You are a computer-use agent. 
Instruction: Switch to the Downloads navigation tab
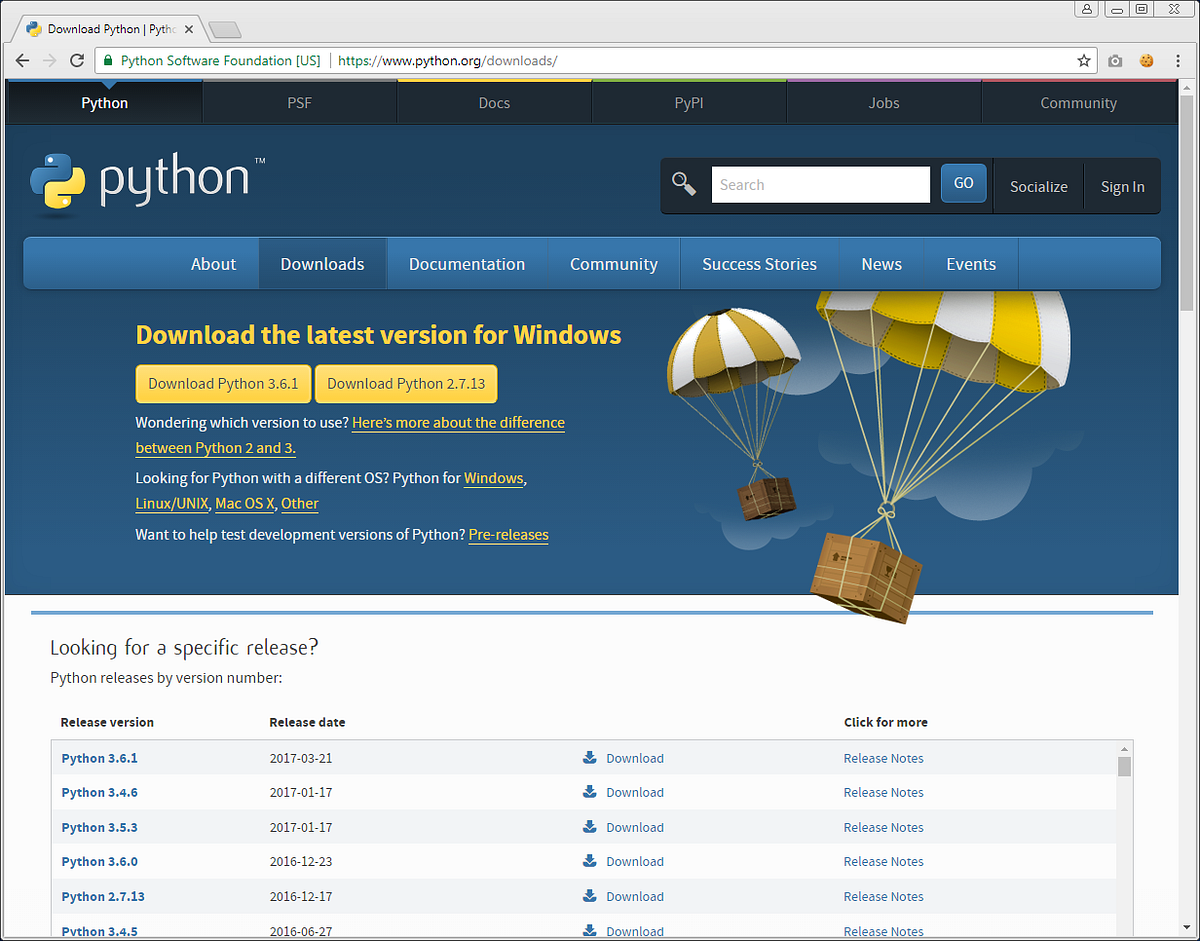click(x=322, y=263)
